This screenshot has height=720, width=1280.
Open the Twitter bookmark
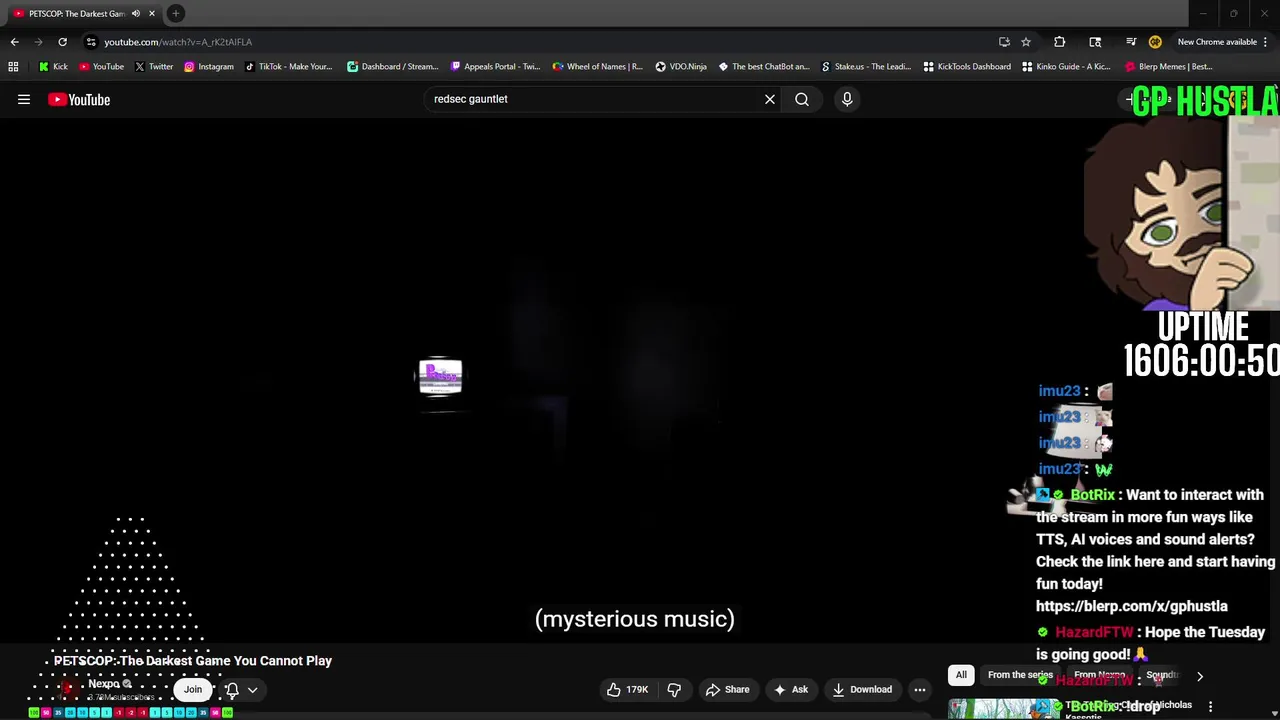(153, 67)
